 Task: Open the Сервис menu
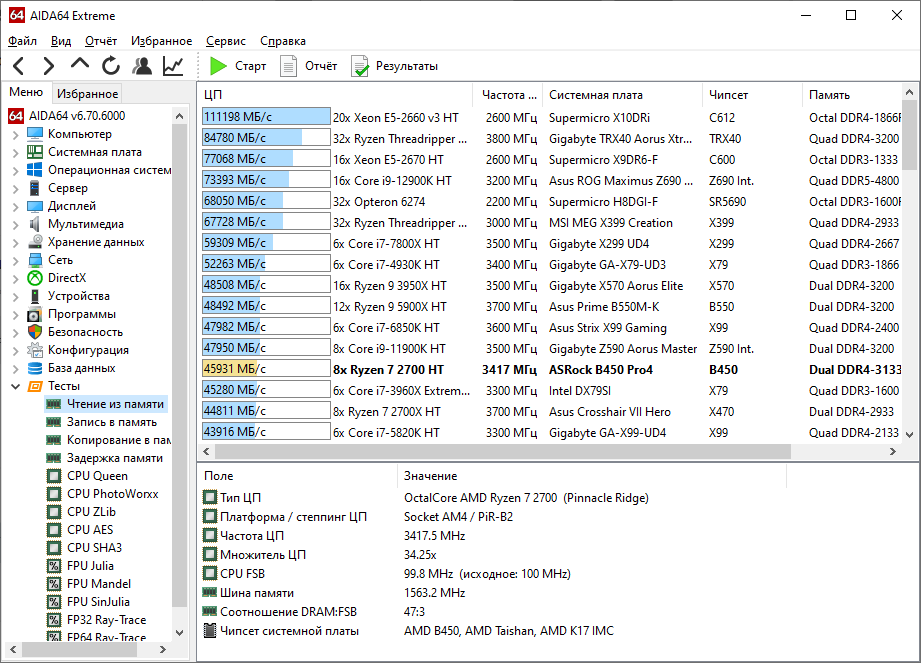coord(226,41)
